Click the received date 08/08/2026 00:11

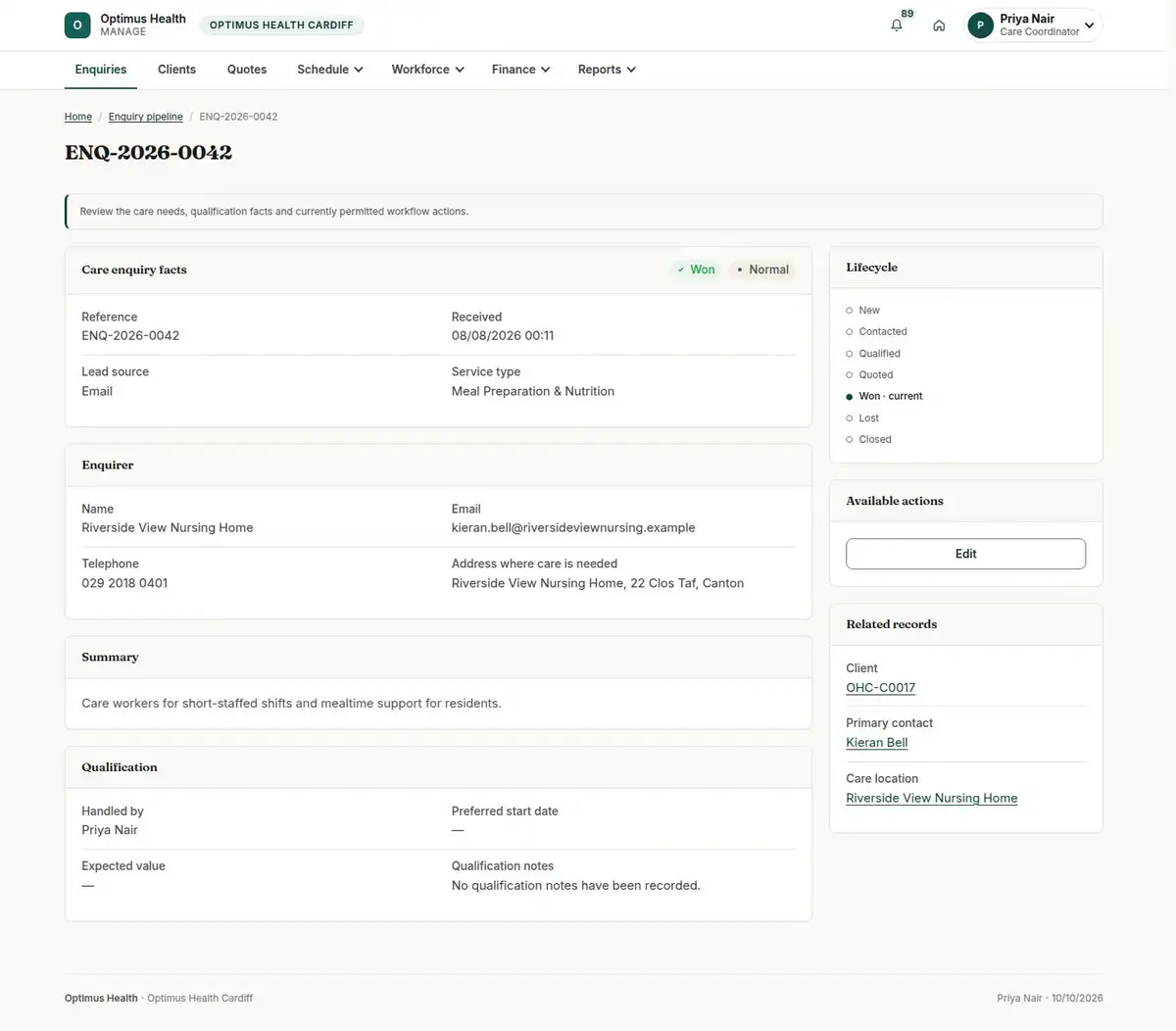(503, 335)
